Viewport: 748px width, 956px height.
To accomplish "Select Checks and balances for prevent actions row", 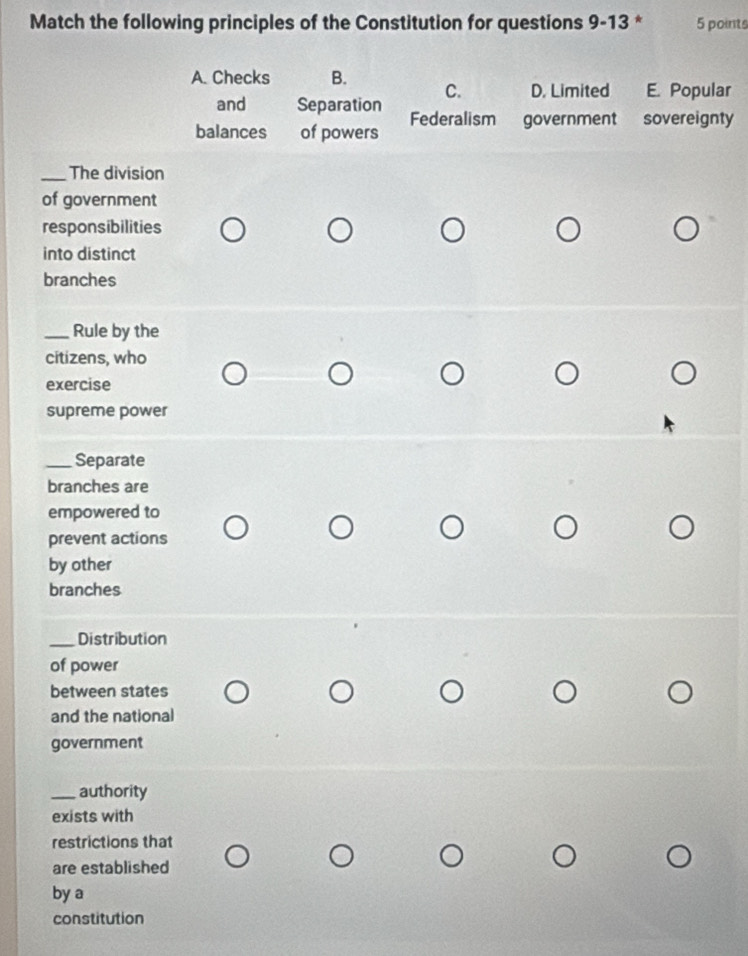I will (x=232, y=527).
